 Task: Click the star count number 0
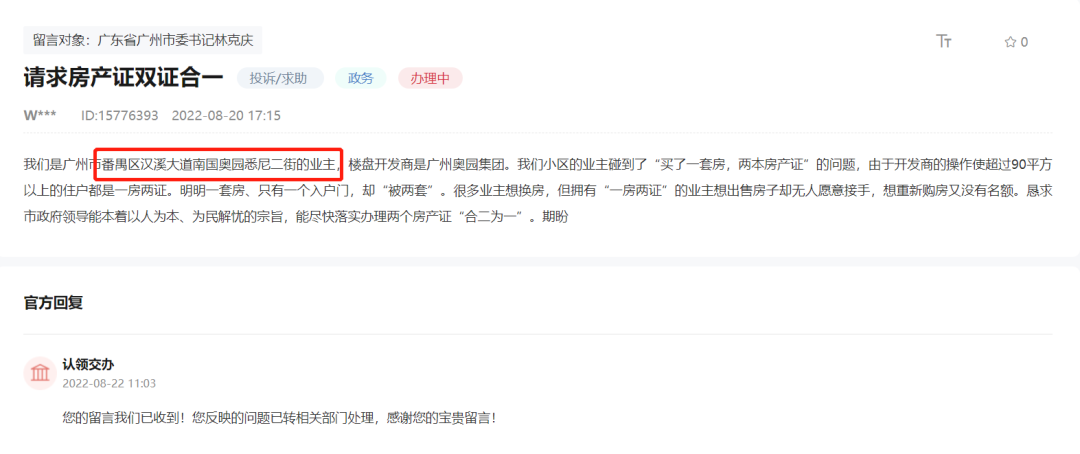coord(1024,42)
